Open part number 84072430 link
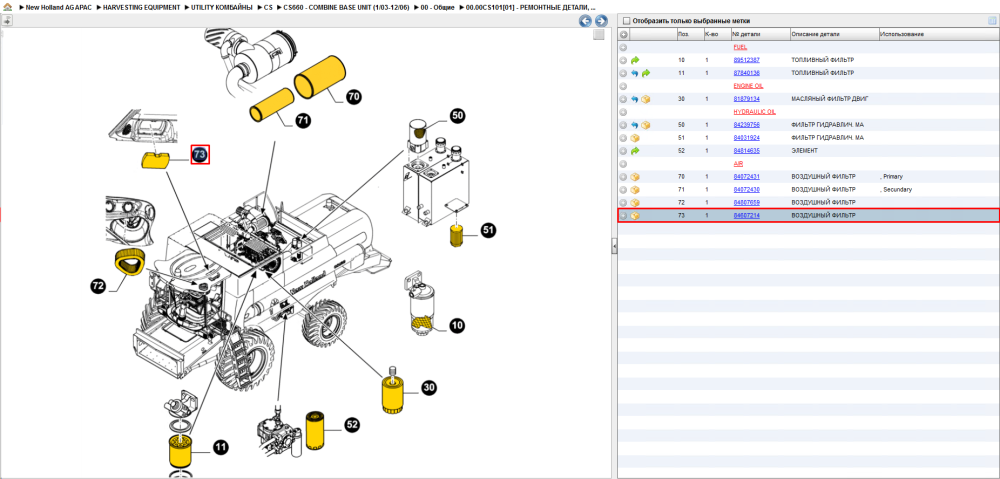 (746, 190)
